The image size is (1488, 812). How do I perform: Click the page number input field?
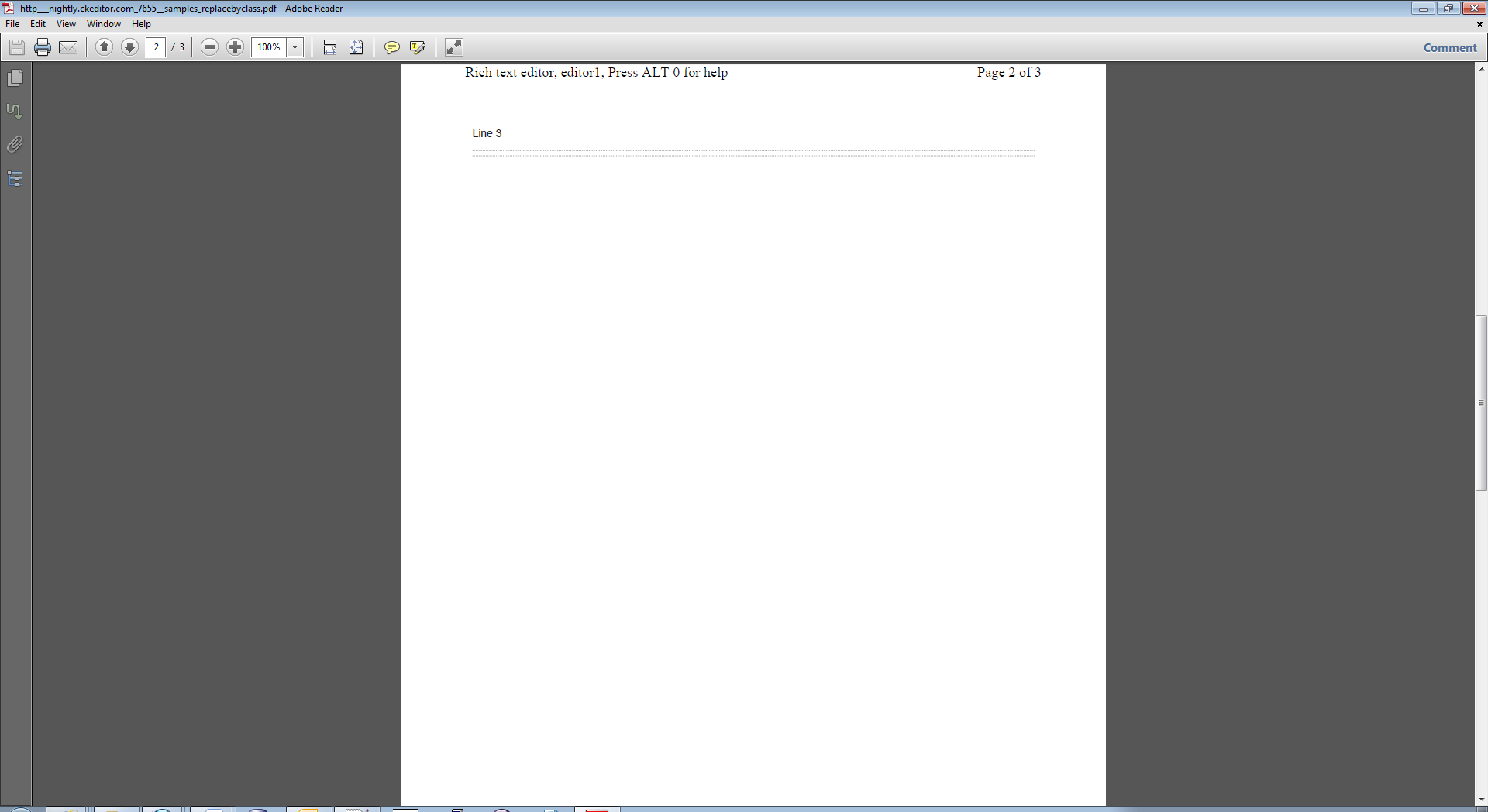click(x=156, y=47)
